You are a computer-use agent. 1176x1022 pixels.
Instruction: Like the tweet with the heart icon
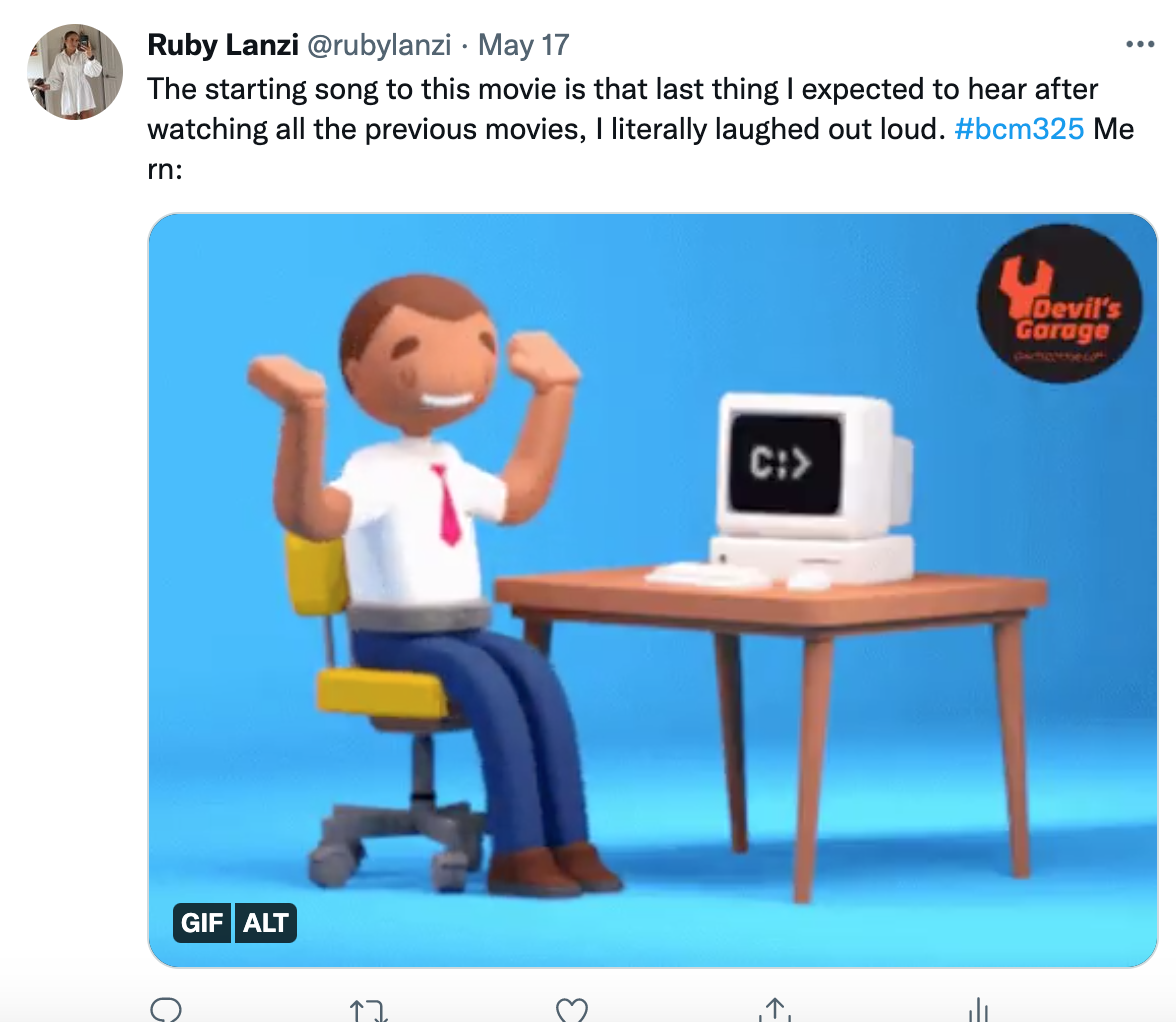pyautogui.click(x=572, y=1011)
